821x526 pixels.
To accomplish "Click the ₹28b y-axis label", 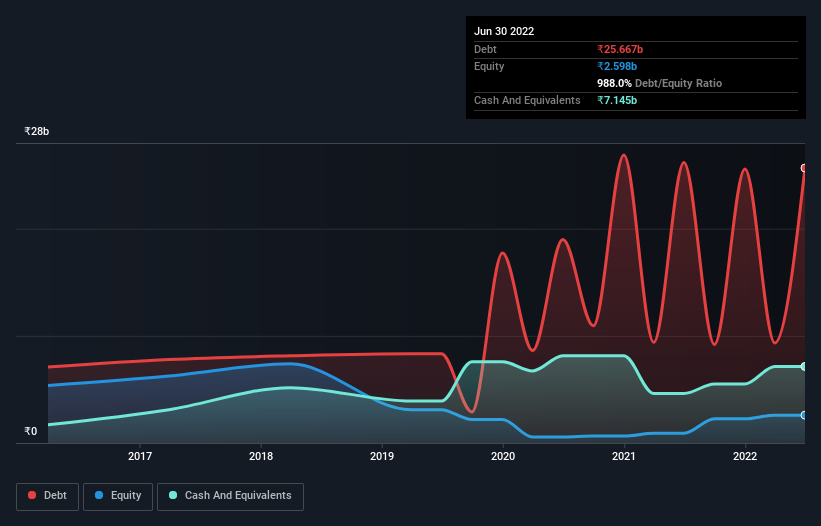I will pyautogui.click(x=37, y=131).
